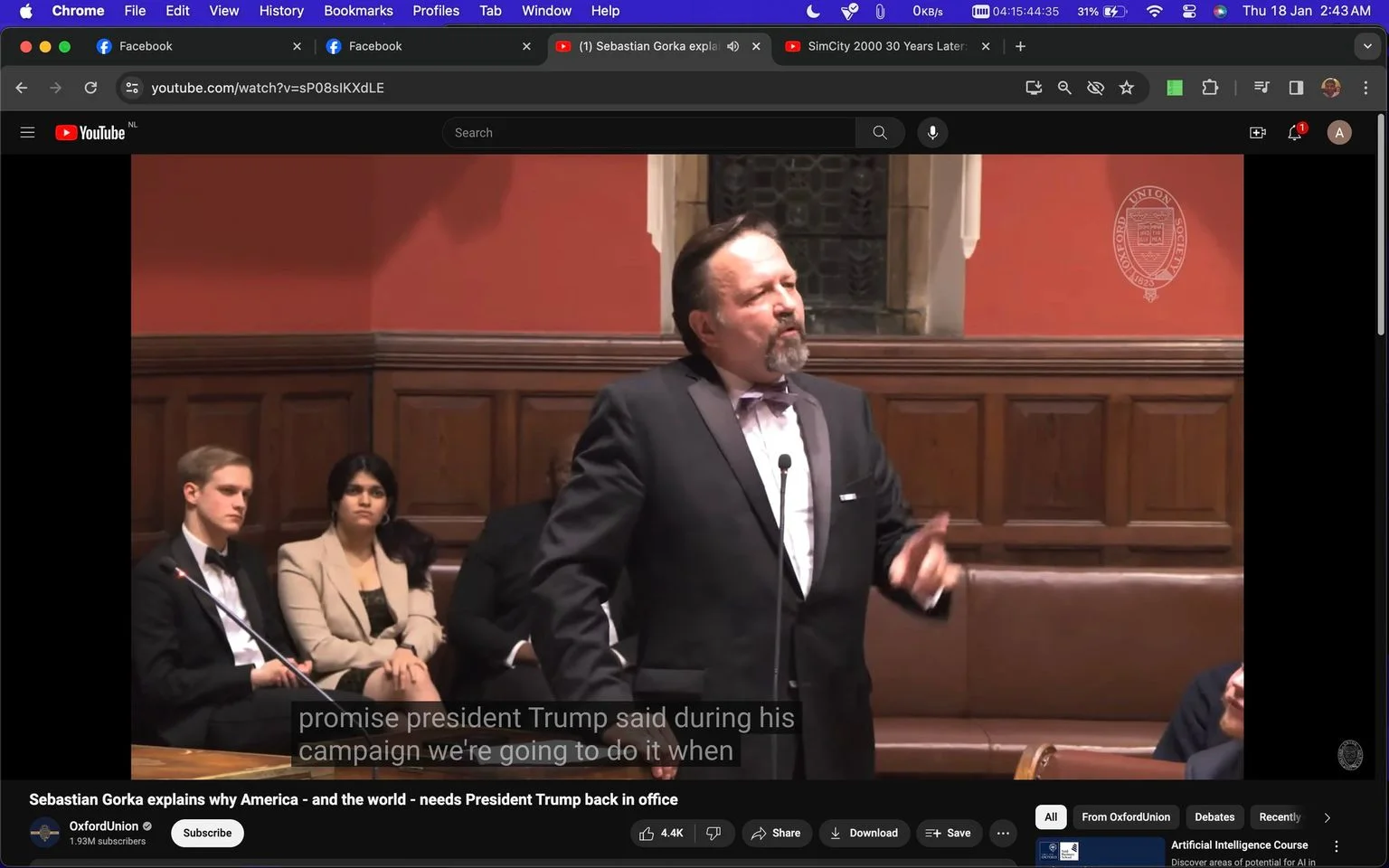Screen dimensions: 1389x868
Task: Open the Extensions puzzle icon
Action: click(1210, 88)
